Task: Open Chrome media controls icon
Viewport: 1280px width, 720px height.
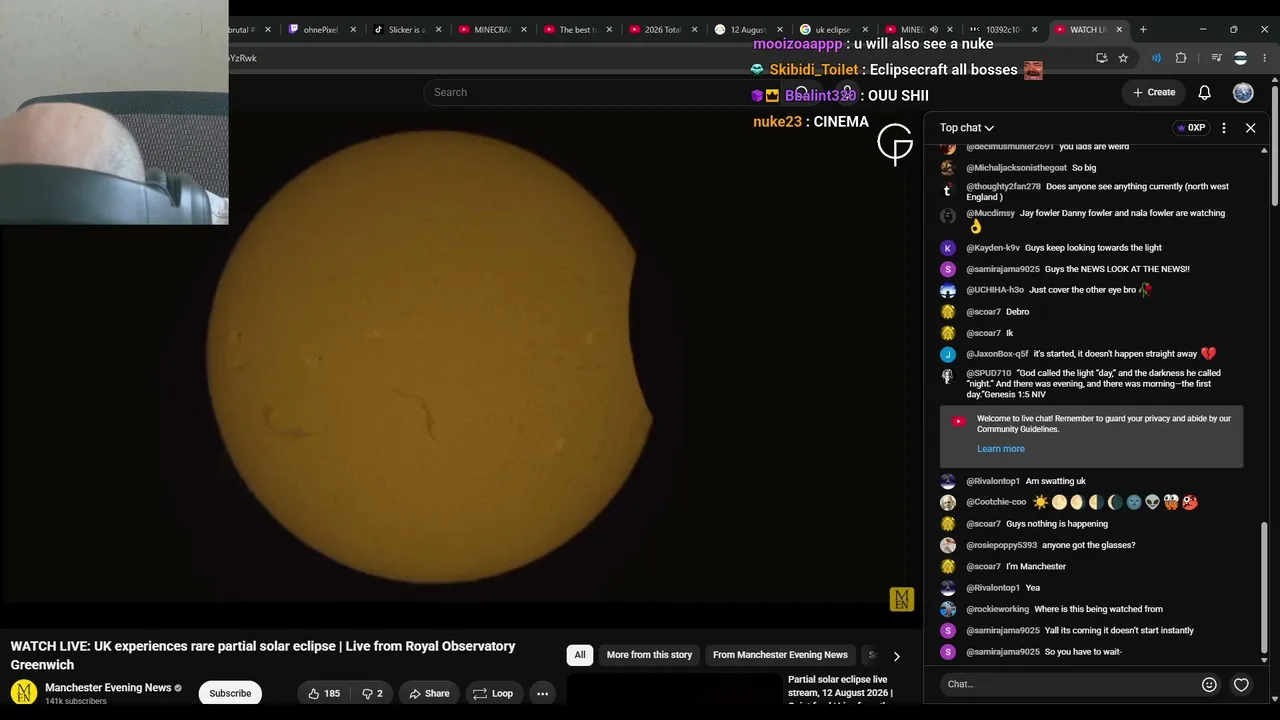Action: click(x=1216, y=58)
